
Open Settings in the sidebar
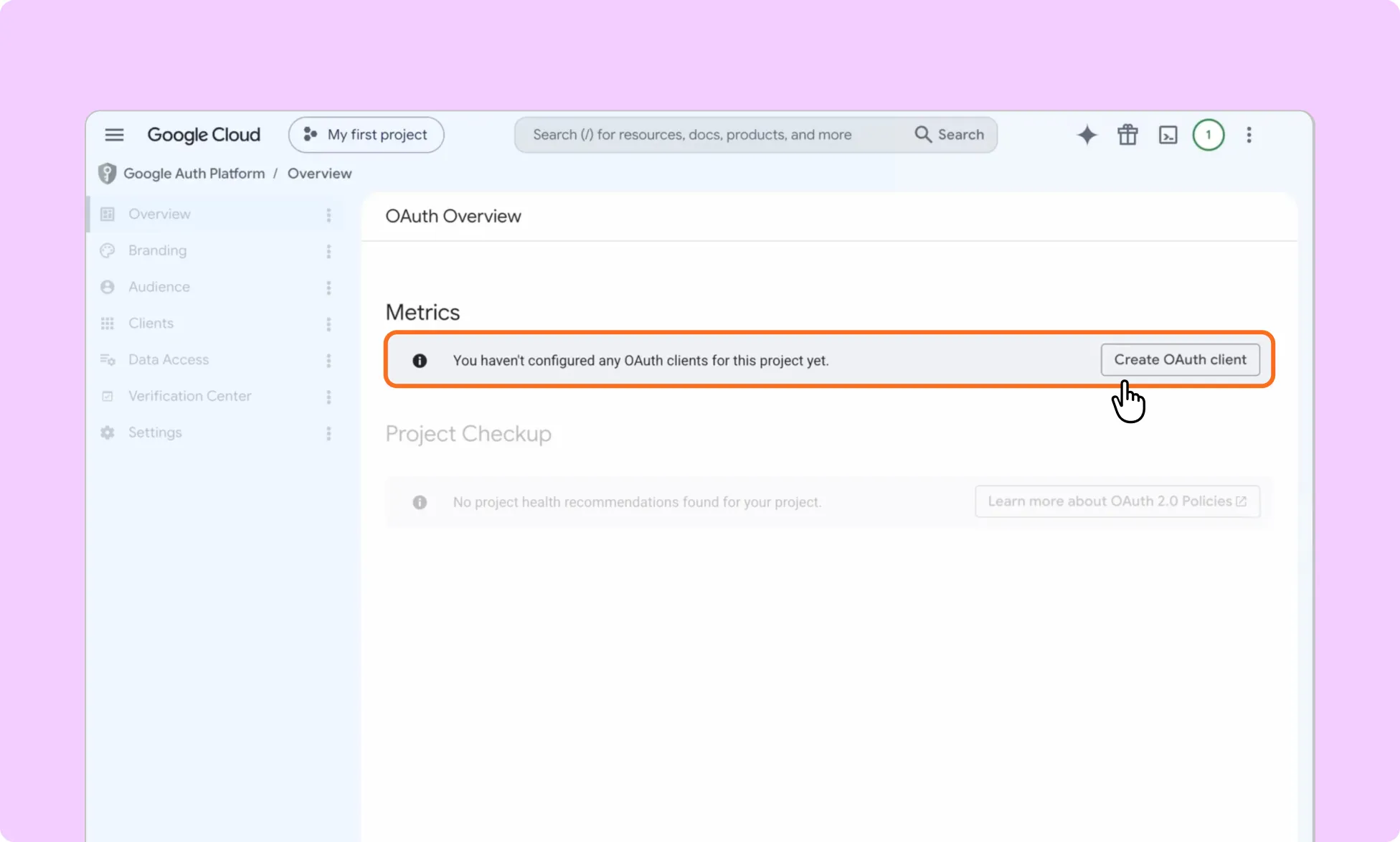pyautogui.click(x=215, y=432)
